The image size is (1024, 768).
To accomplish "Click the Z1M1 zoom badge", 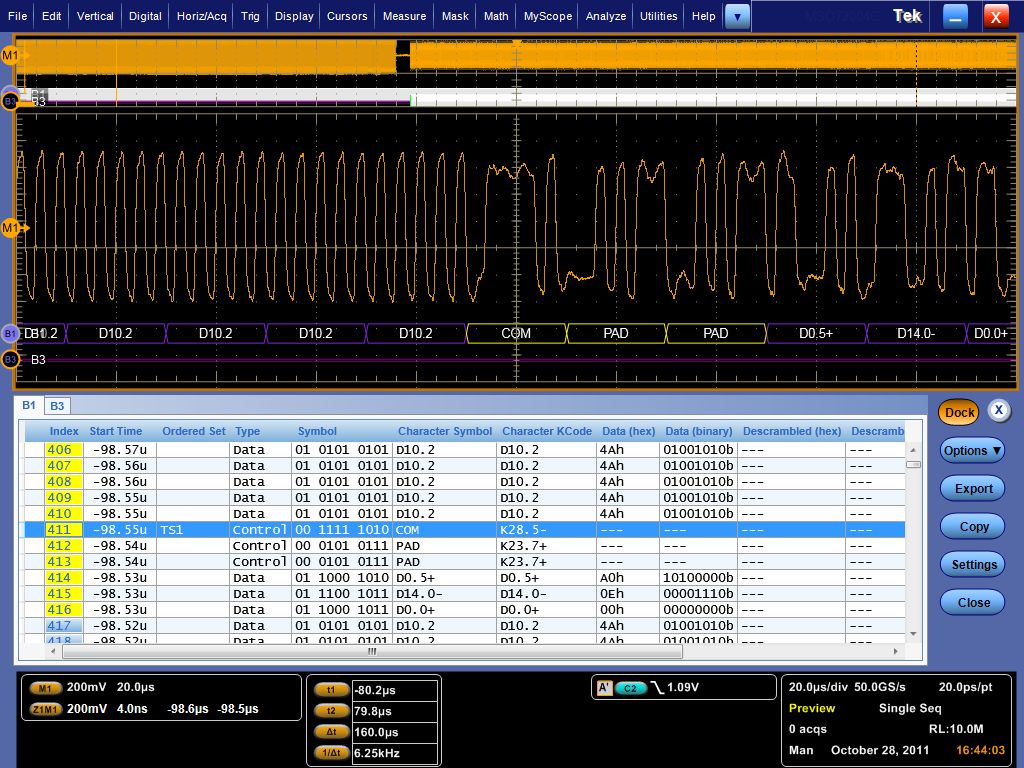I will point(46,709).
